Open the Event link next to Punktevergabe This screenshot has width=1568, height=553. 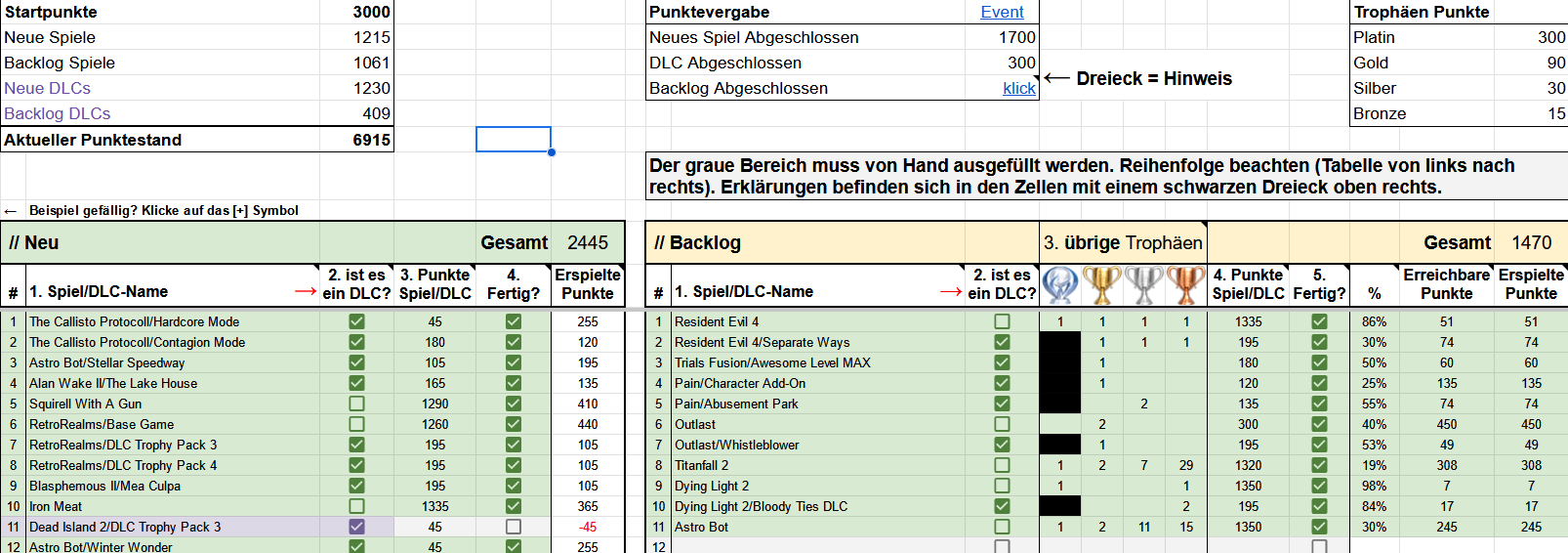1002,12
